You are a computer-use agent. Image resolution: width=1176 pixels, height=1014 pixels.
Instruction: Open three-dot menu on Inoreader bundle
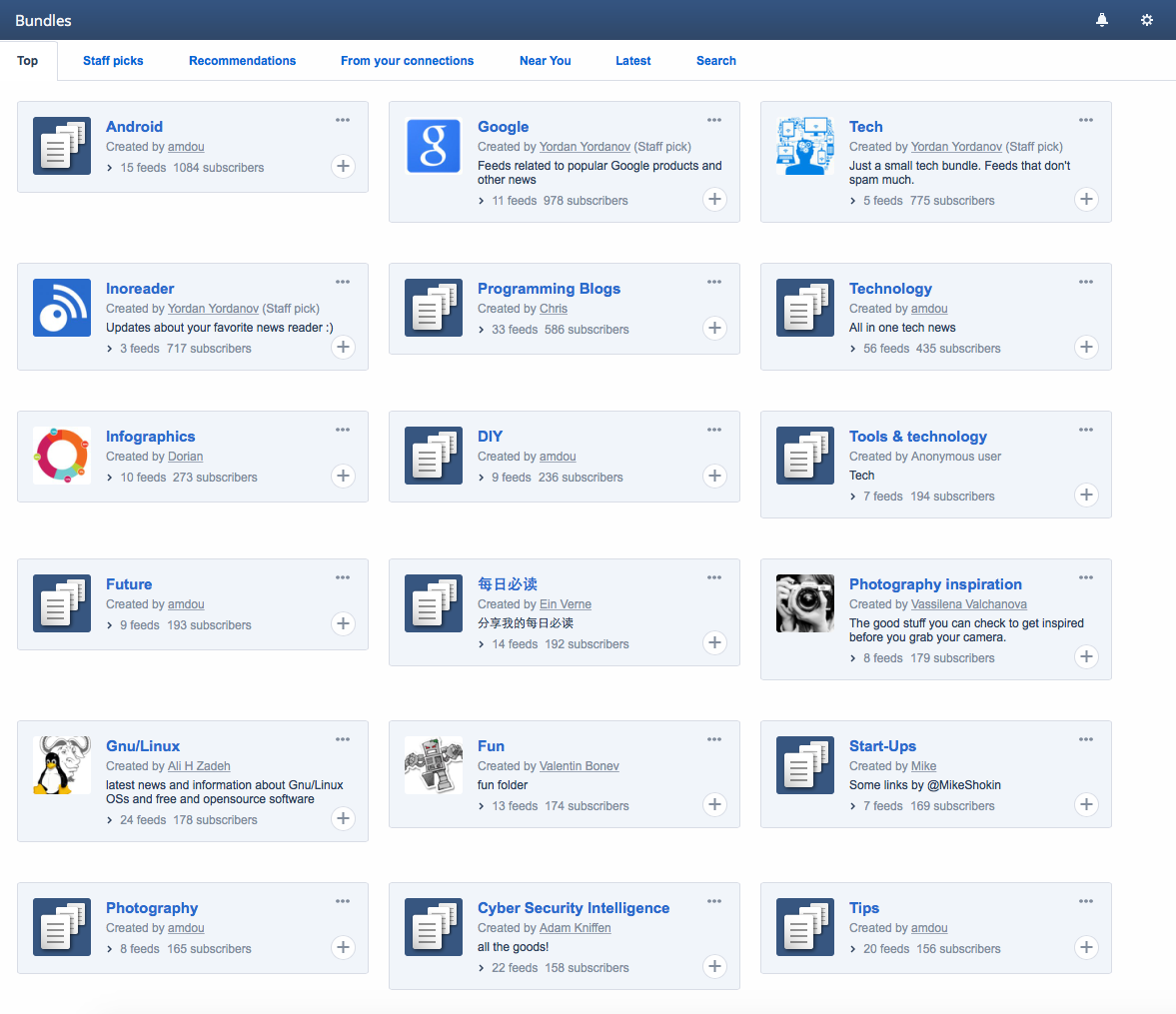click(x=343, y=282)
